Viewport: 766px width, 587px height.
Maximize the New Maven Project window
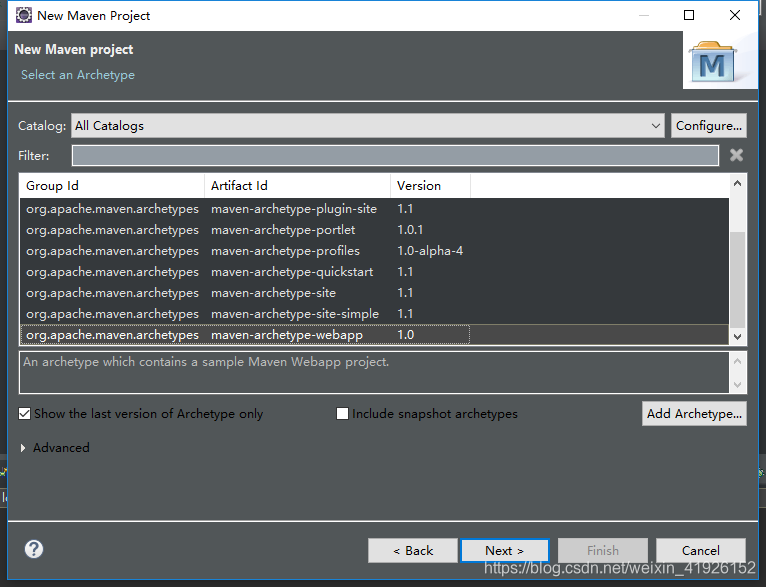click(689, 15)
